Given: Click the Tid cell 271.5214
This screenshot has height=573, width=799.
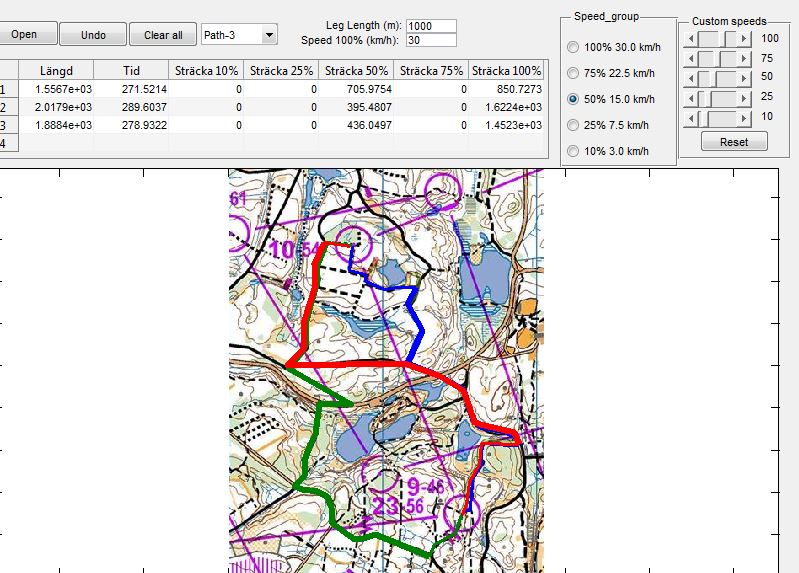Looking at the screenshot, I should click(x=131, y=89).
